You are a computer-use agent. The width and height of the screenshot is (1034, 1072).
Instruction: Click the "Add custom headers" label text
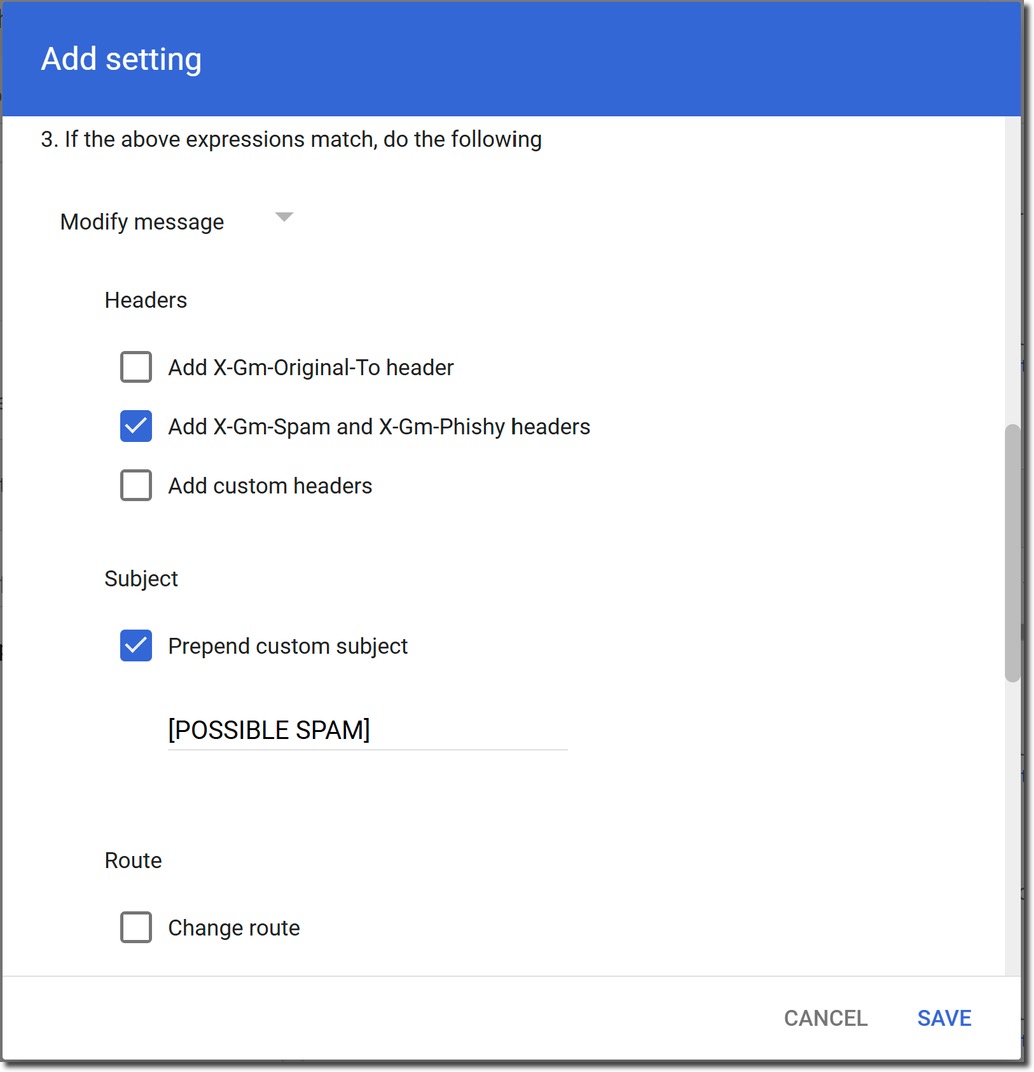[270, 486]
